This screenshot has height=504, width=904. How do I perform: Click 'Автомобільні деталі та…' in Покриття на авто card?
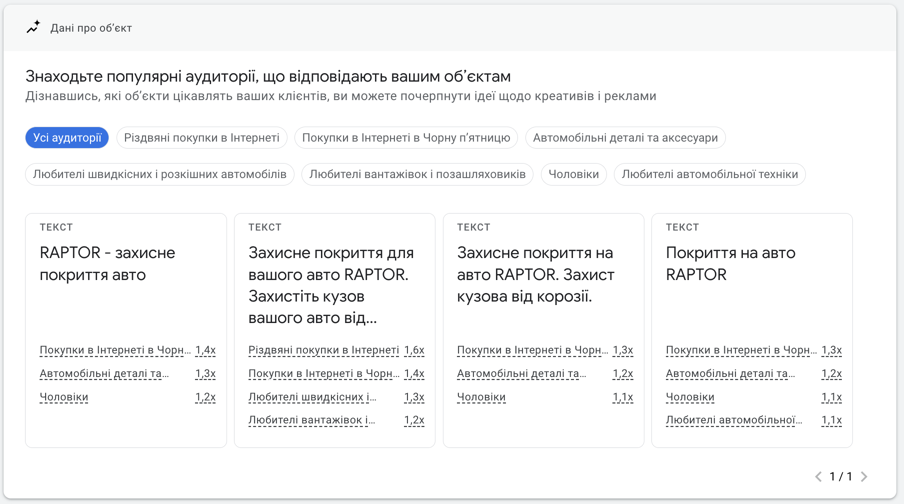point(730,374)
